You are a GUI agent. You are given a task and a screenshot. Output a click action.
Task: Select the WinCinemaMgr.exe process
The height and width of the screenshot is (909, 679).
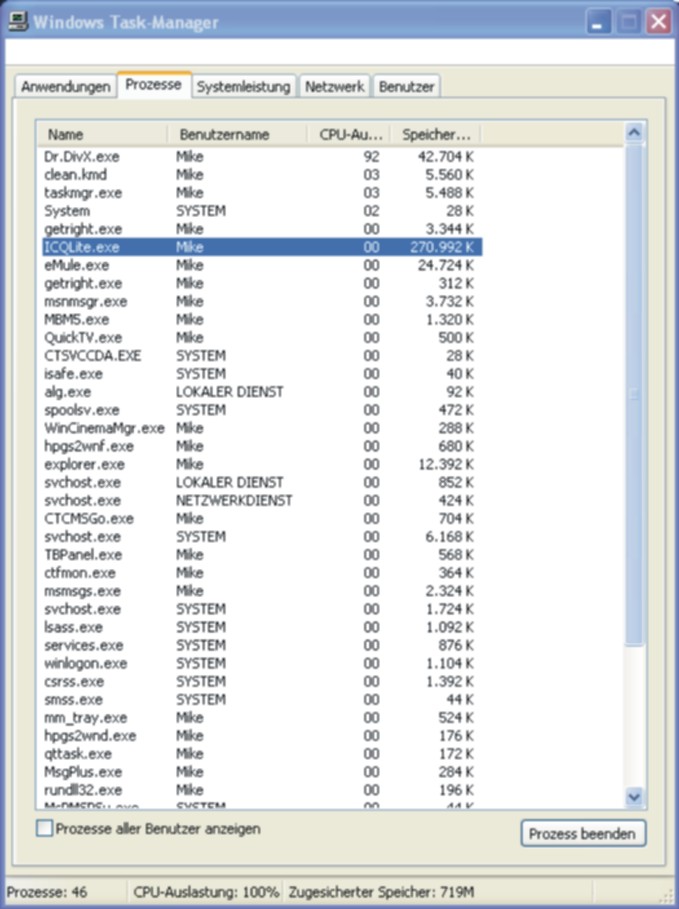pyautogui.click(x=262, y=428)
